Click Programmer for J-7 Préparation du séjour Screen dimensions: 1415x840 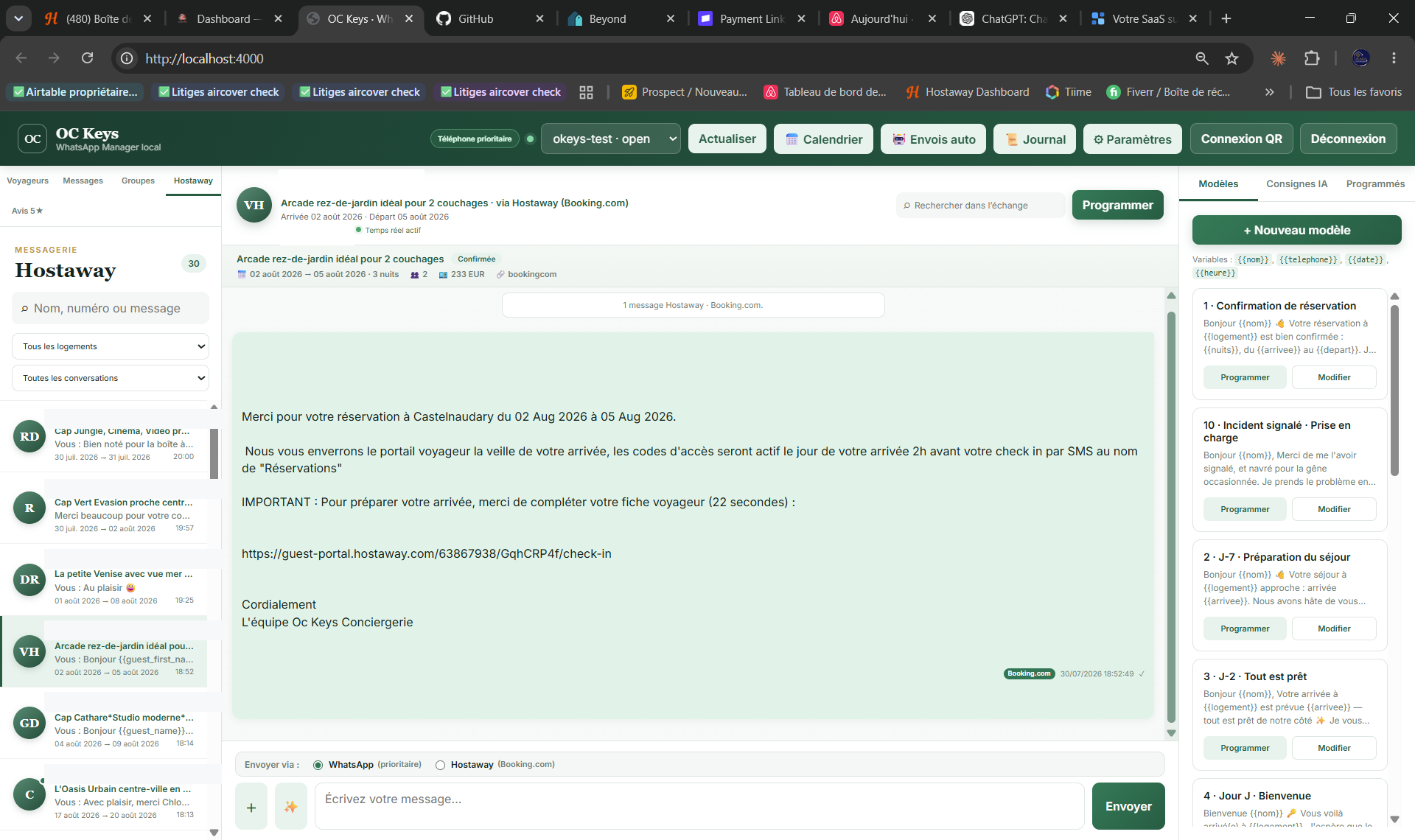1245,629
